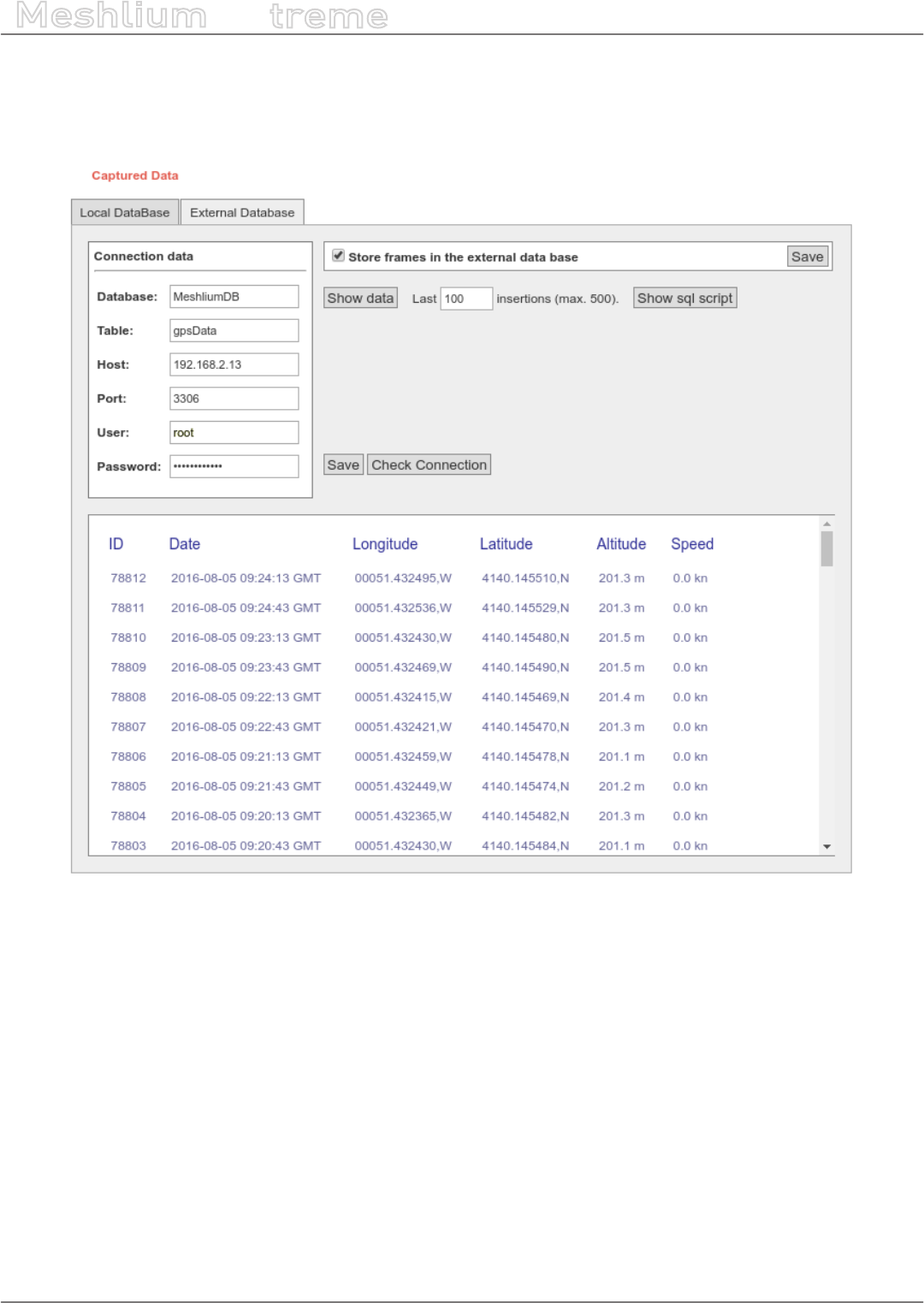Click the scroll down arrow of data table
This screenshot has height=1303, width=924.
[x=826, y=846]
